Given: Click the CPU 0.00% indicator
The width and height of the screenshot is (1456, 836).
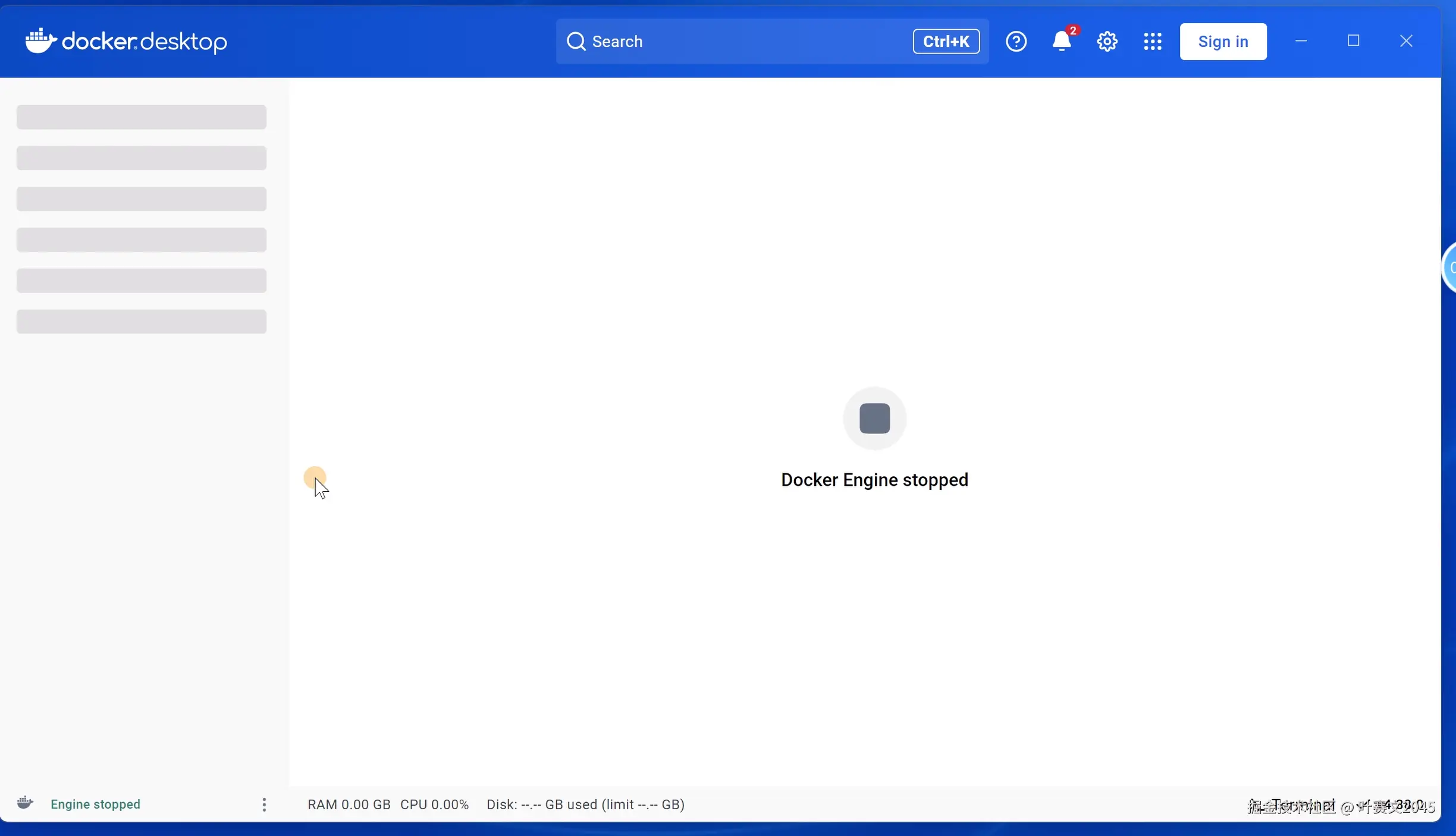Looking at the screenshot, I should pos(434,804).
